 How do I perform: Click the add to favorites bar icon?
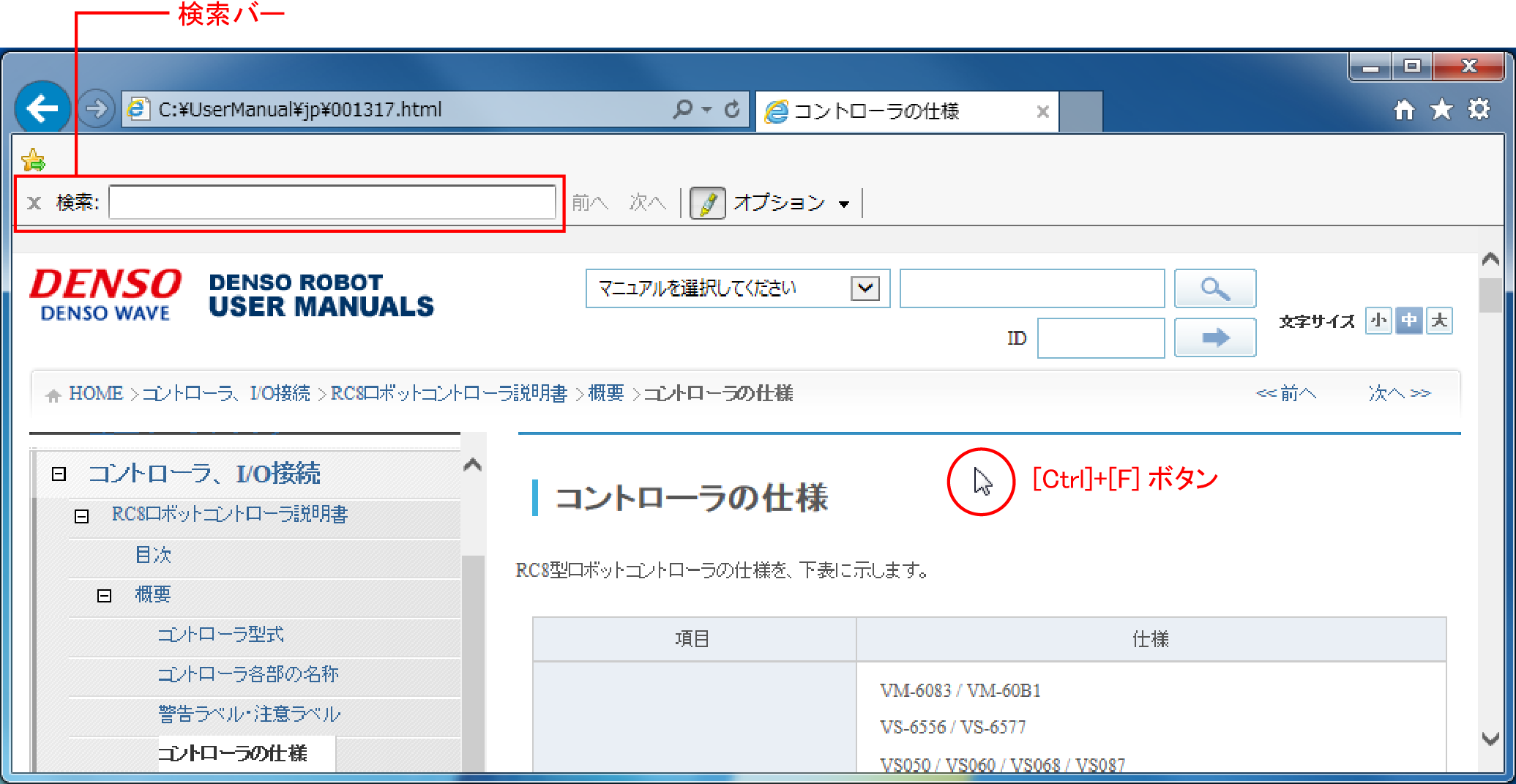[33, 160]
